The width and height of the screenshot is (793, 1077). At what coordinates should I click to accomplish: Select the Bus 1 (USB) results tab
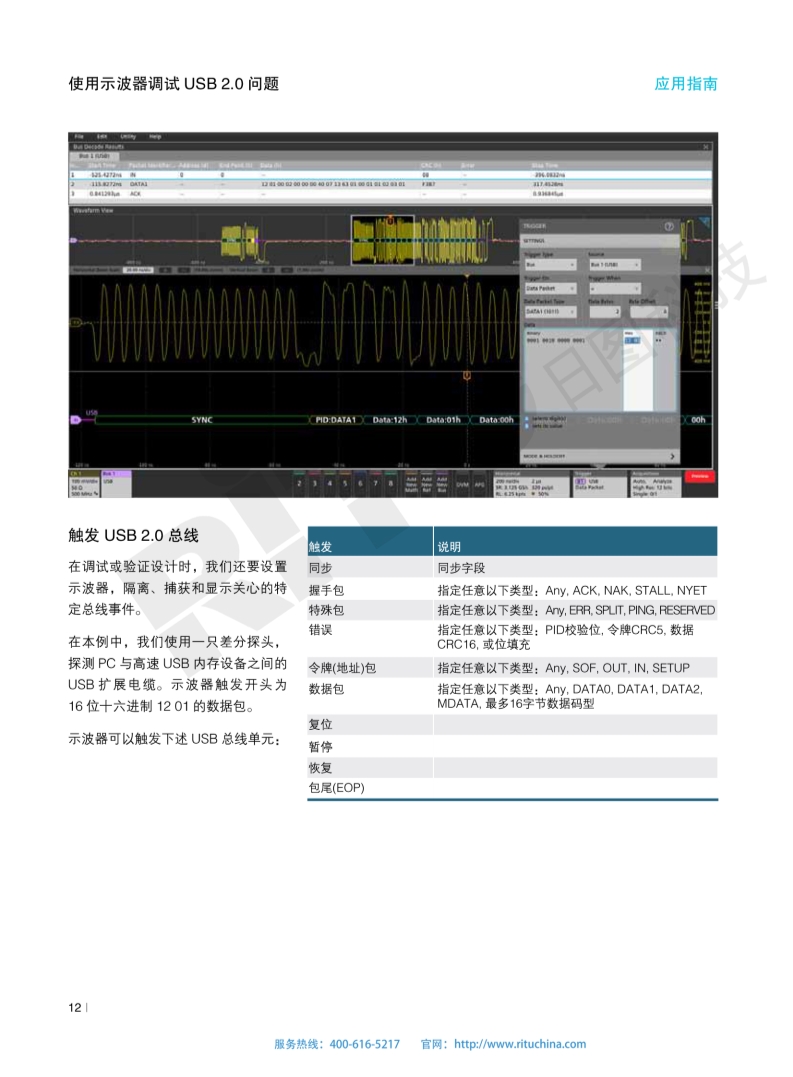[94, 156]
